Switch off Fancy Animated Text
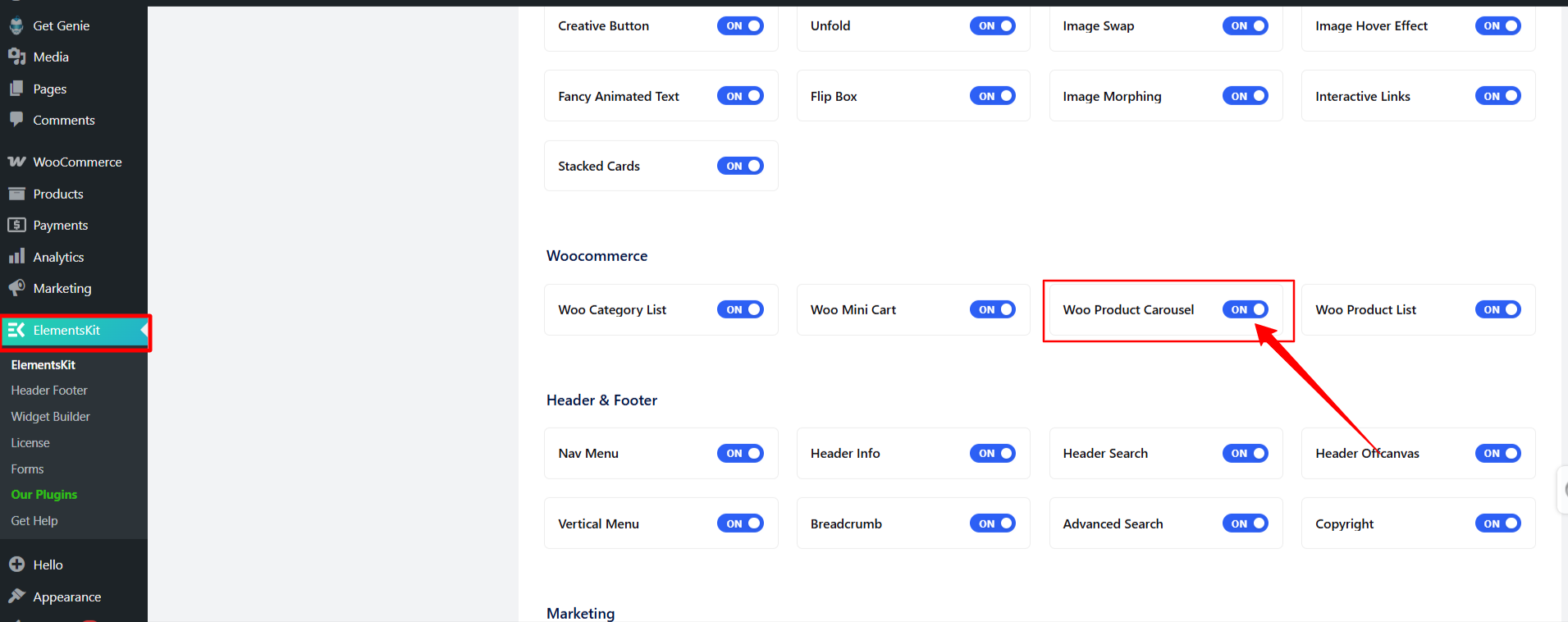 (x=740, y=96)
